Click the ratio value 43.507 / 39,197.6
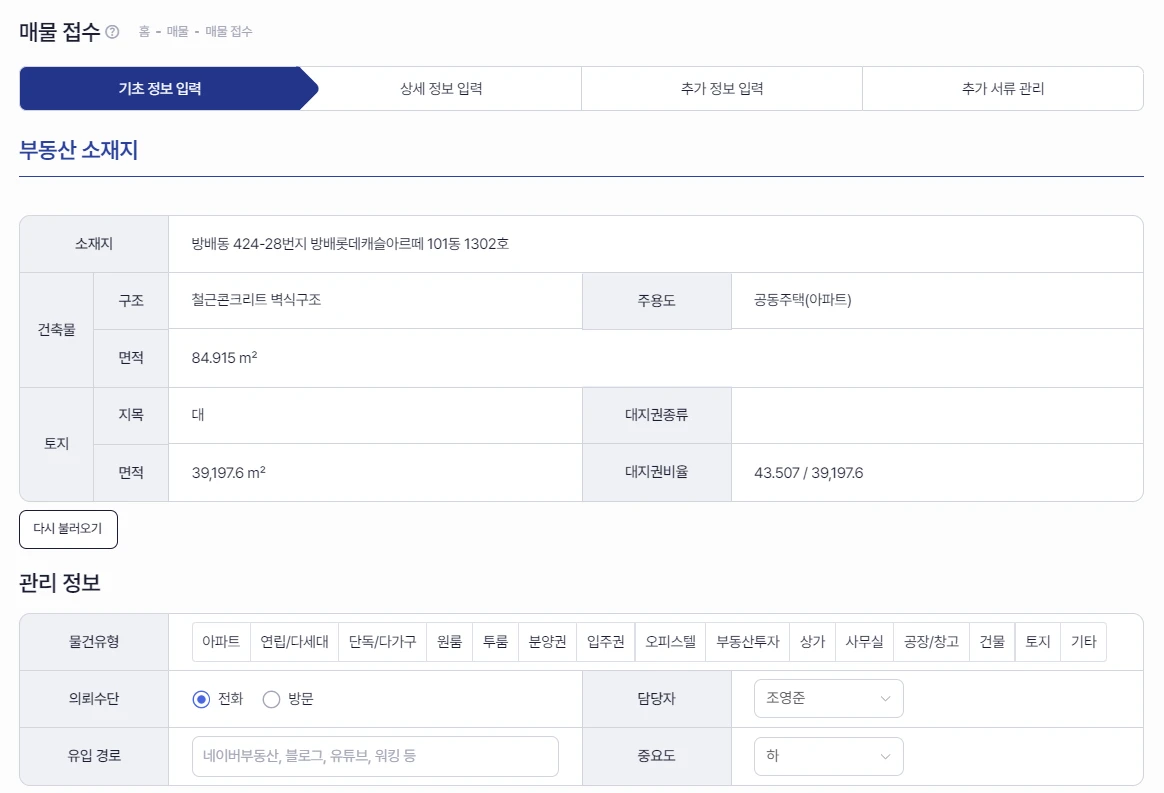This screenshot has height=793, width=1164. [x=808, y=473]
